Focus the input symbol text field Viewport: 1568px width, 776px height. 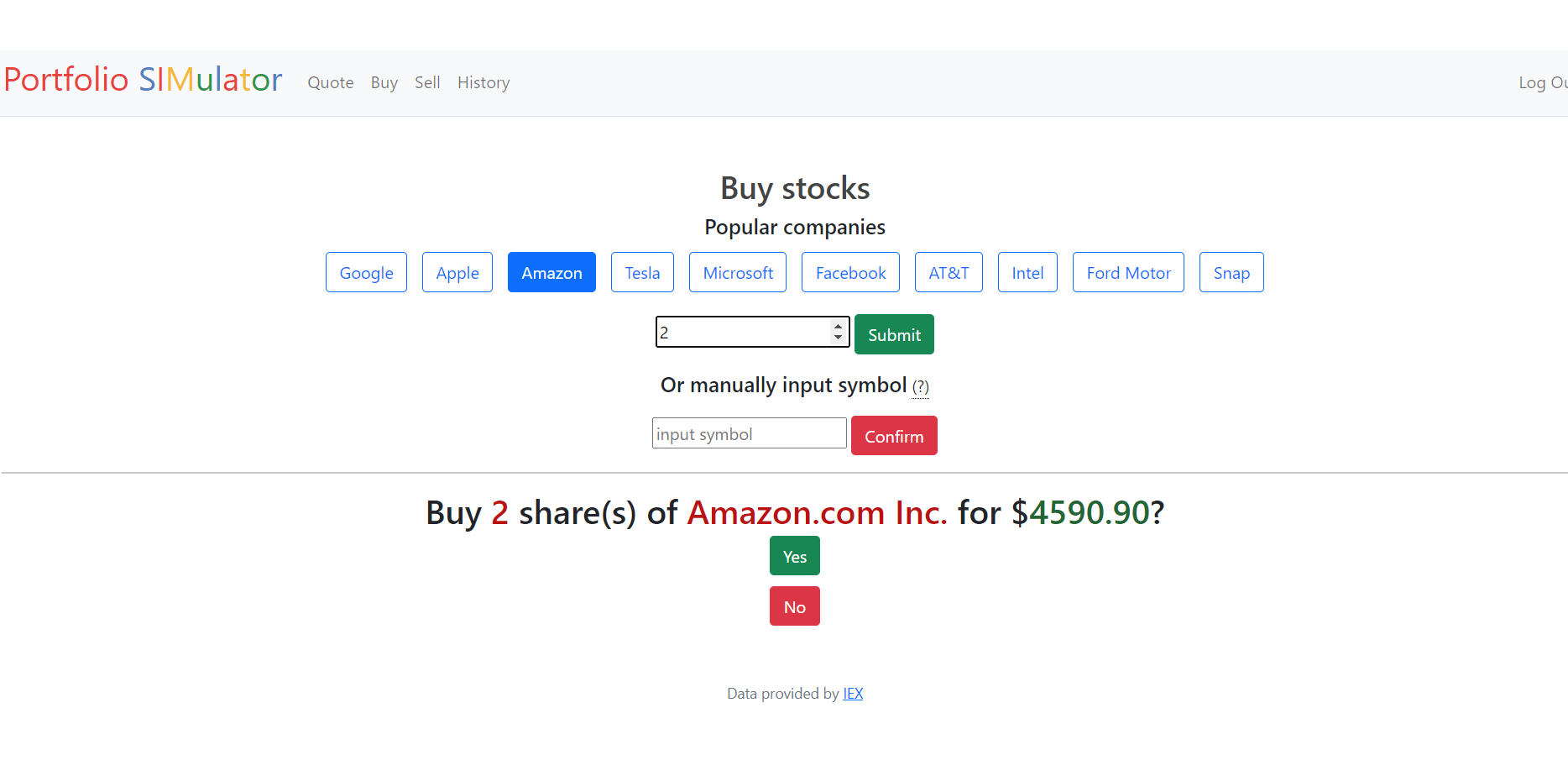click(749, 433)
